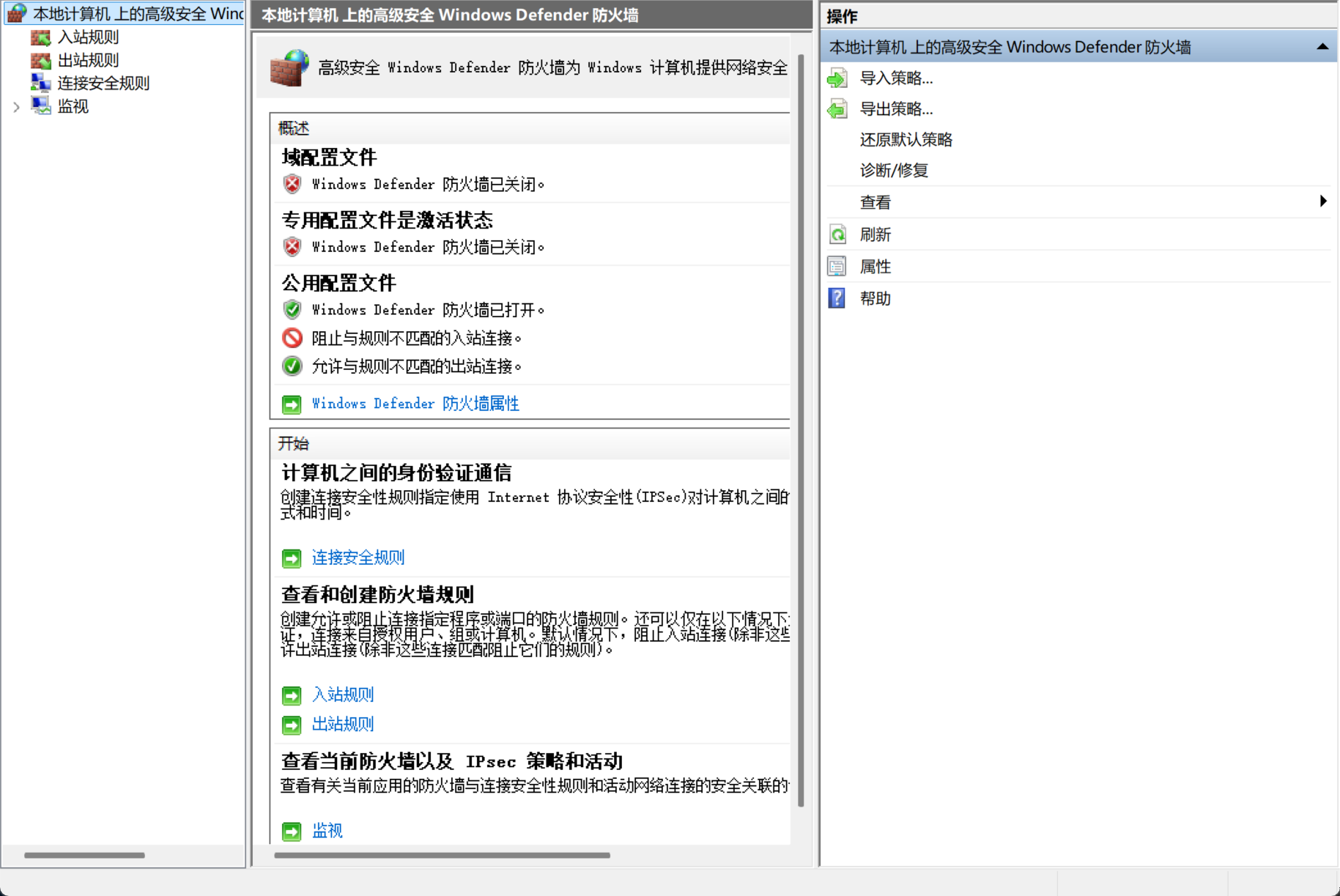Choose 导出策略... in actions pane
This screenshot has height=896, width=1340.
coord(896,109)
